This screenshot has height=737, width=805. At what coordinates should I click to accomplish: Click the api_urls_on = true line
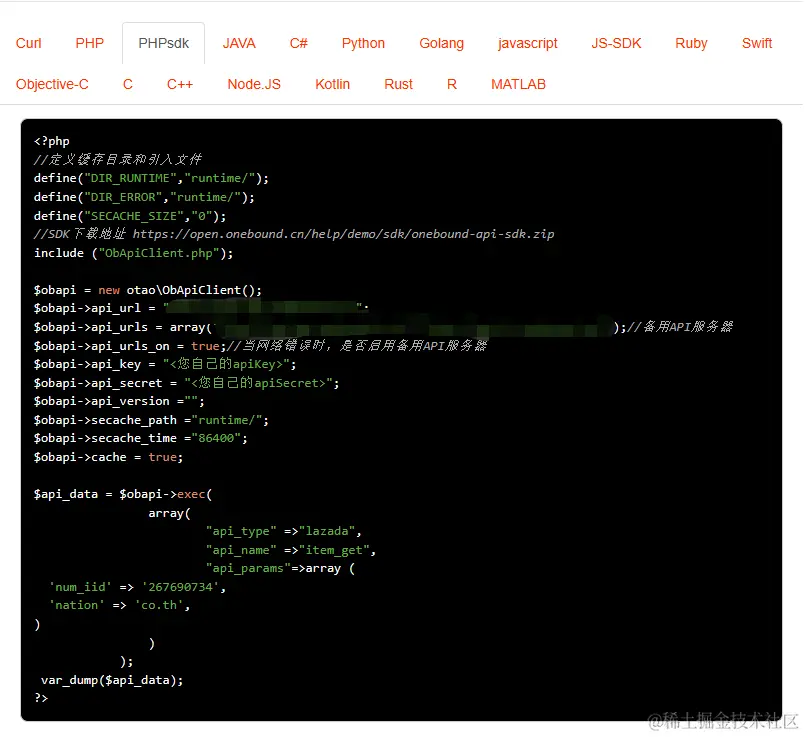point(260,346)
